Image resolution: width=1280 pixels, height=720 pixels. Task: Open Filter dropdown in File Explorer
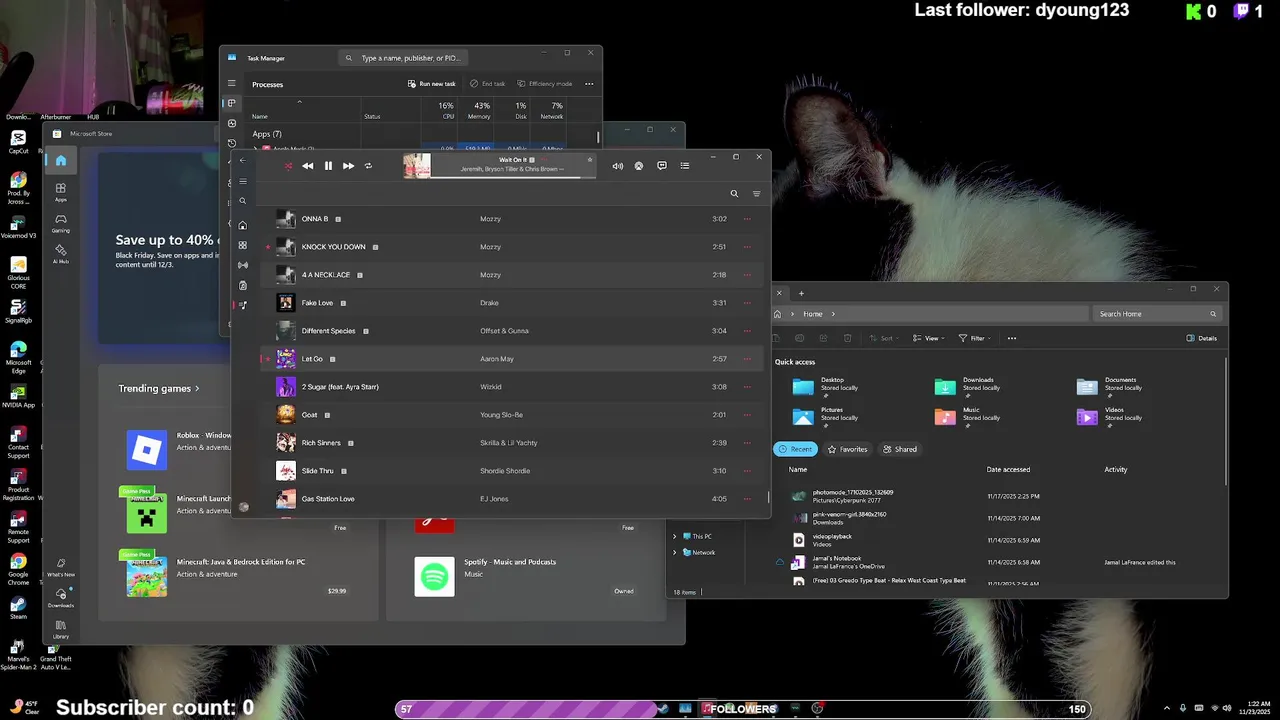click(x=974, y=338)
